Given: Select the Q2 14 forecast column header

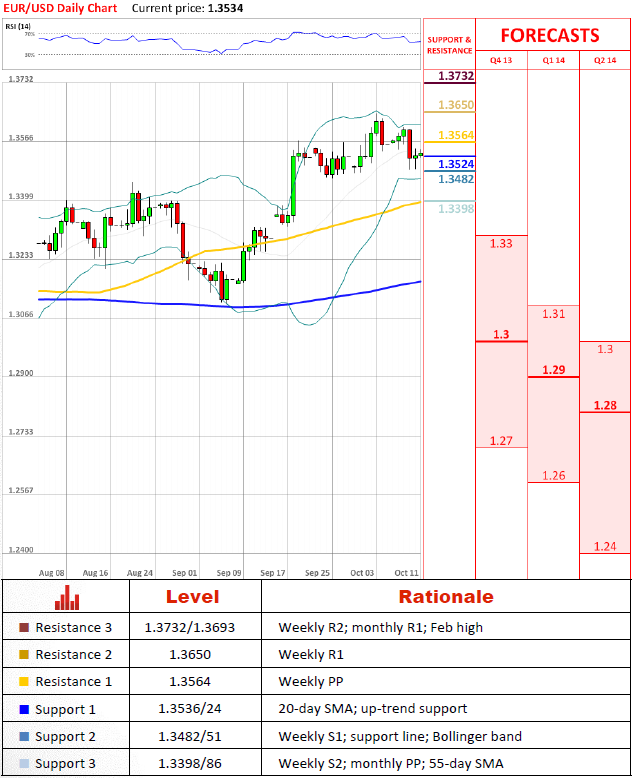Looking at the screenshot, I should click(605, 60).
